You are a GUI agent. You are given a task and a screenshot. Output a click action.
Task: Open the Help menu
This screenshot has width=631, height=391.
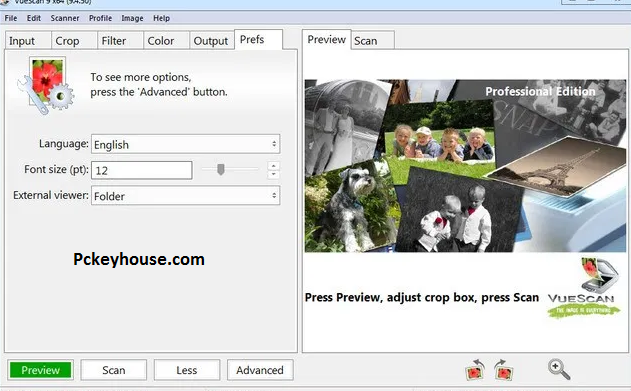point(161,18)
